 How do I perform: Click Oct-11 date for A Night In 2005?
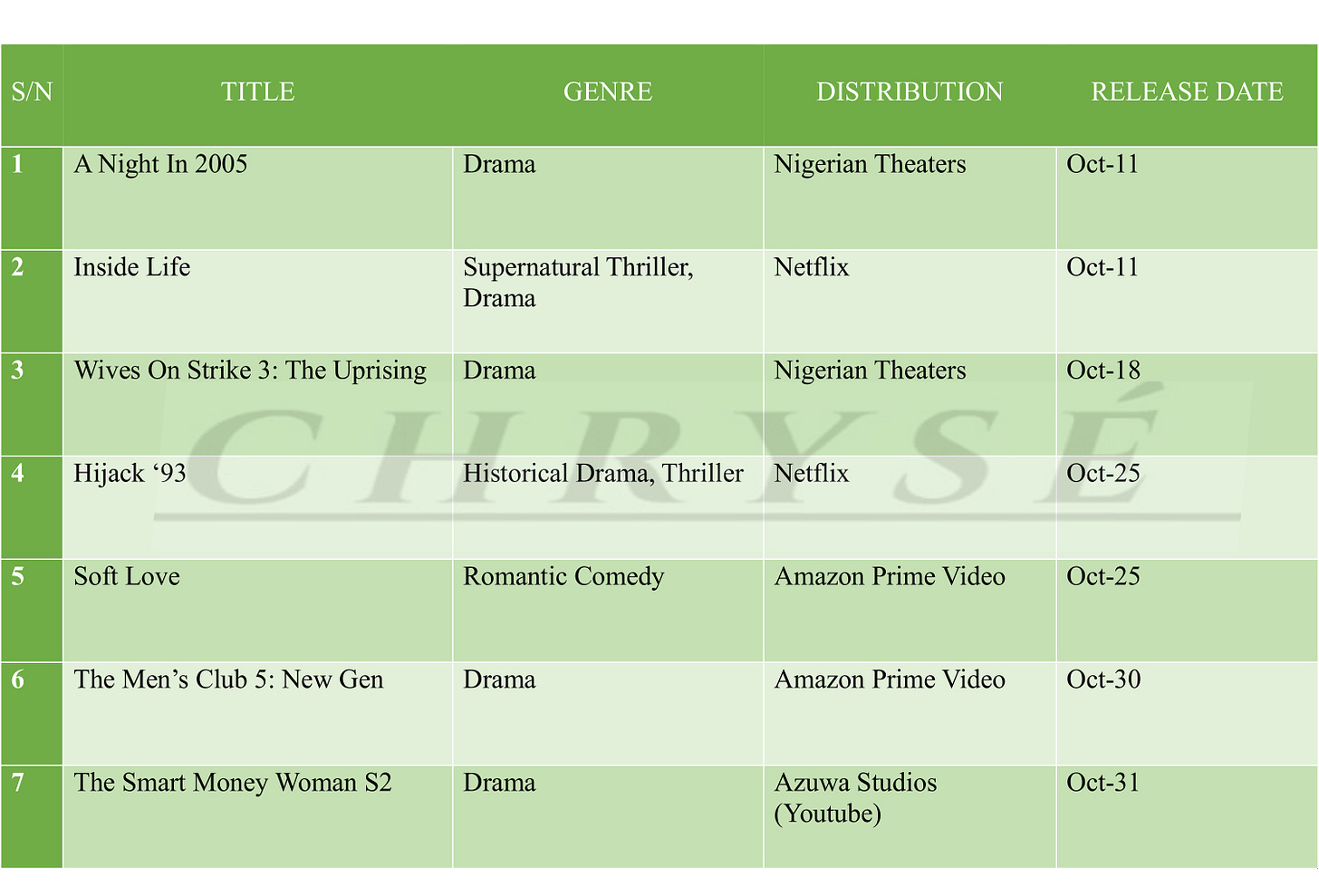pyautogui.click(x=1102, y=164)
